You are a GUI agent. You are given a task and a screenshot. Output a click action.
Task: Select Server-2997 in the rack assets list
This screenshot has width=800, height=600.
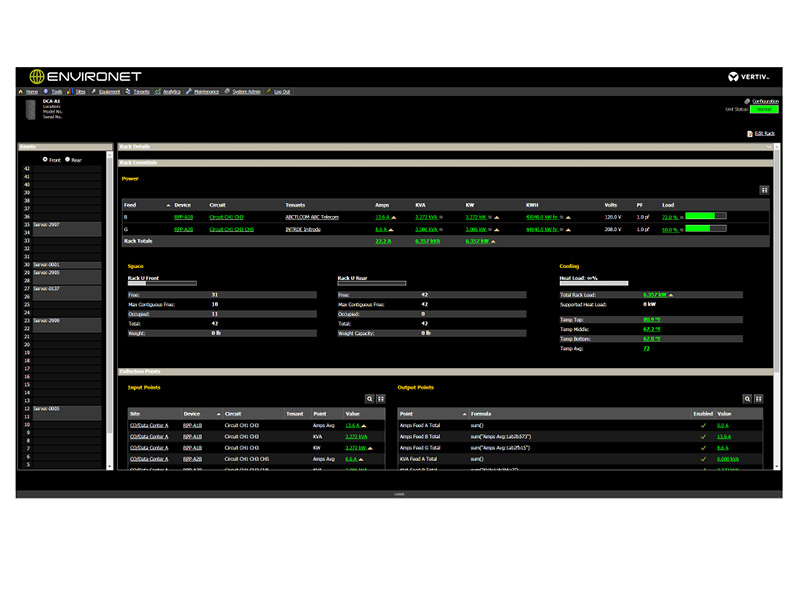47,225
